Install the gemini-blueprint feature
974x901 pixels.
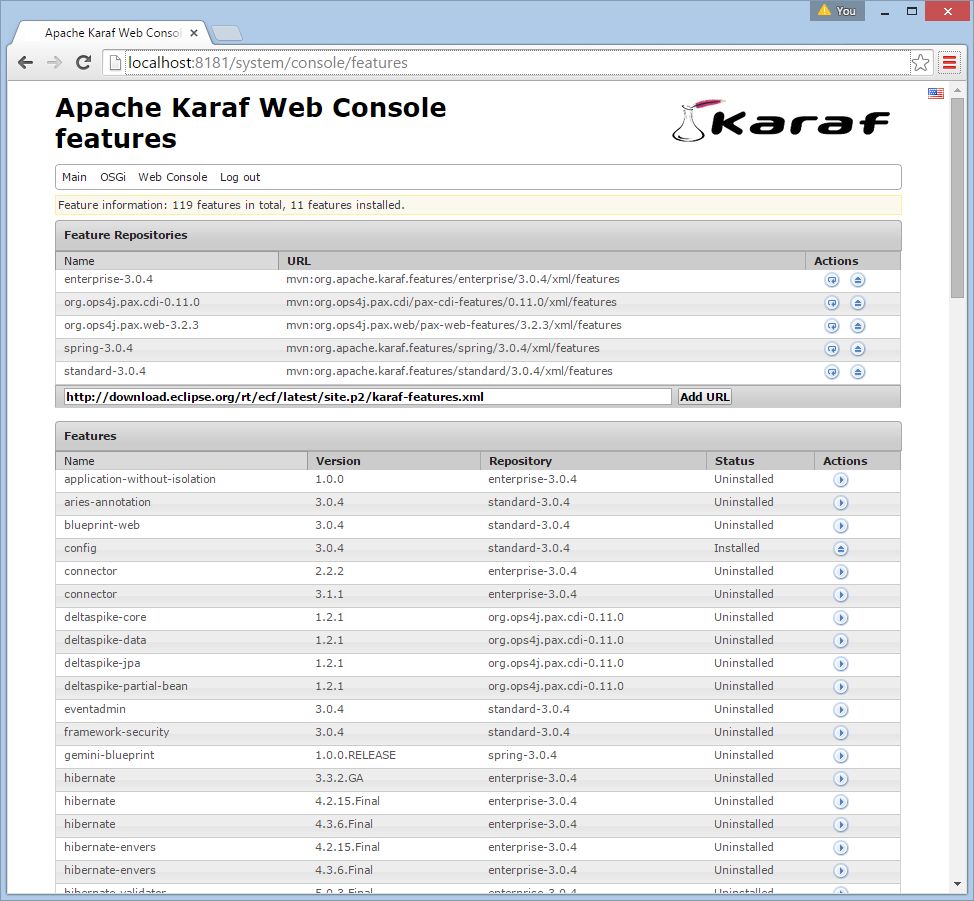(840, 756)
